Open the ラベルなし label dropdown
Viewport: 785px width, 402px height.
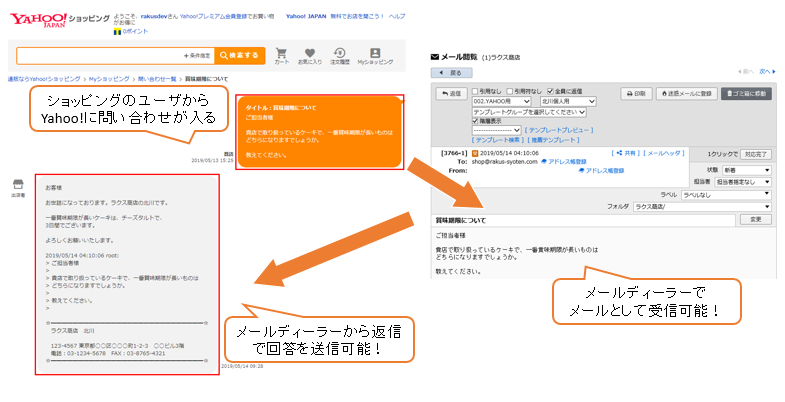pyautogui.click(x=726, y=195)
